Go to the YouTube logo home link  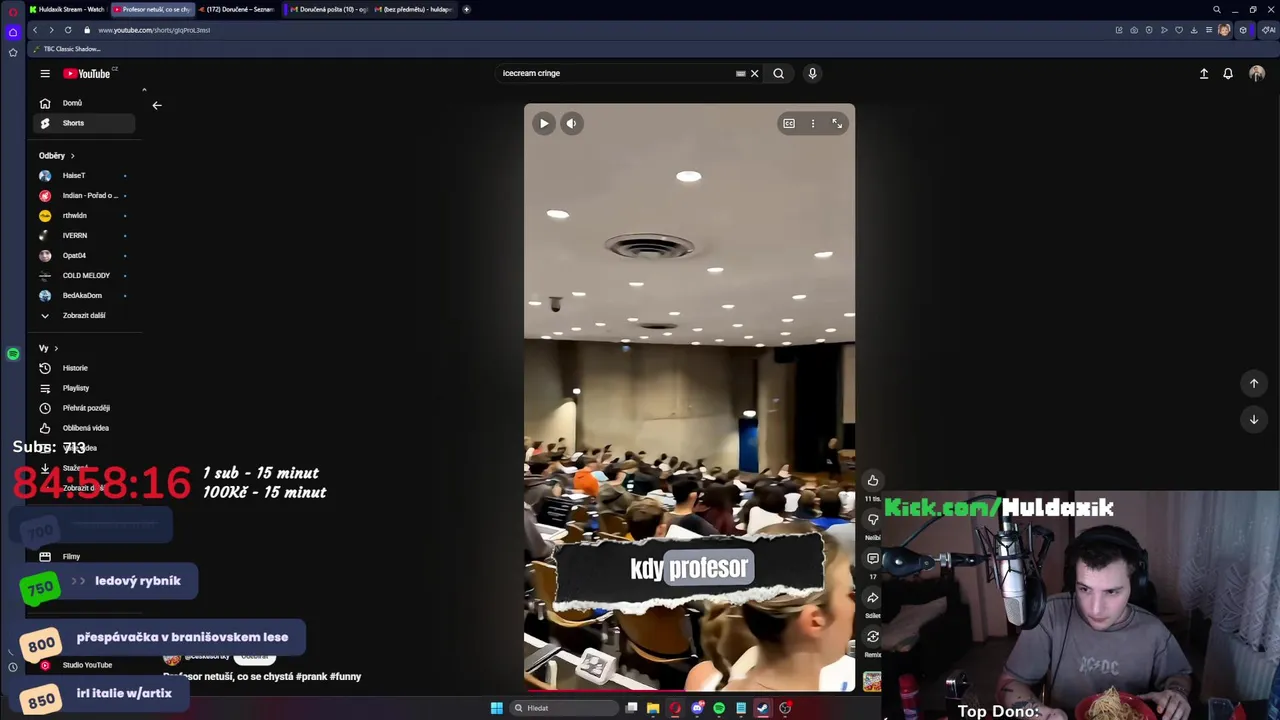click(x=87, y=73)
